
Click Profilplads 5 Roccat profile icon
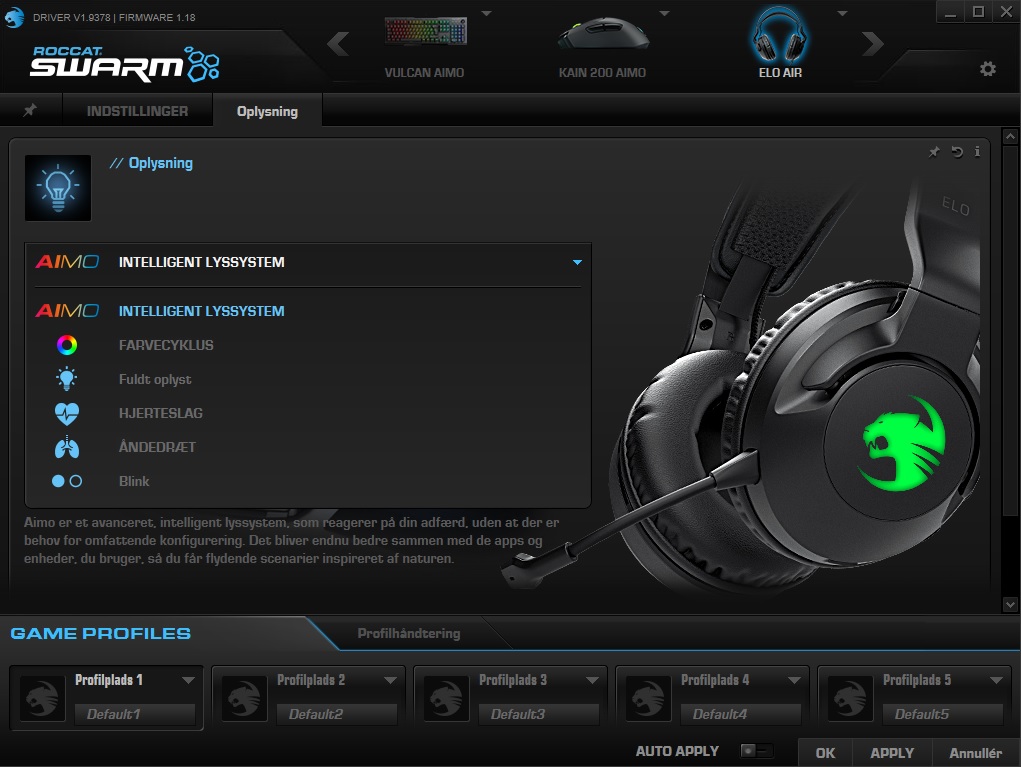pyautogui.click(x=850, y=698)
